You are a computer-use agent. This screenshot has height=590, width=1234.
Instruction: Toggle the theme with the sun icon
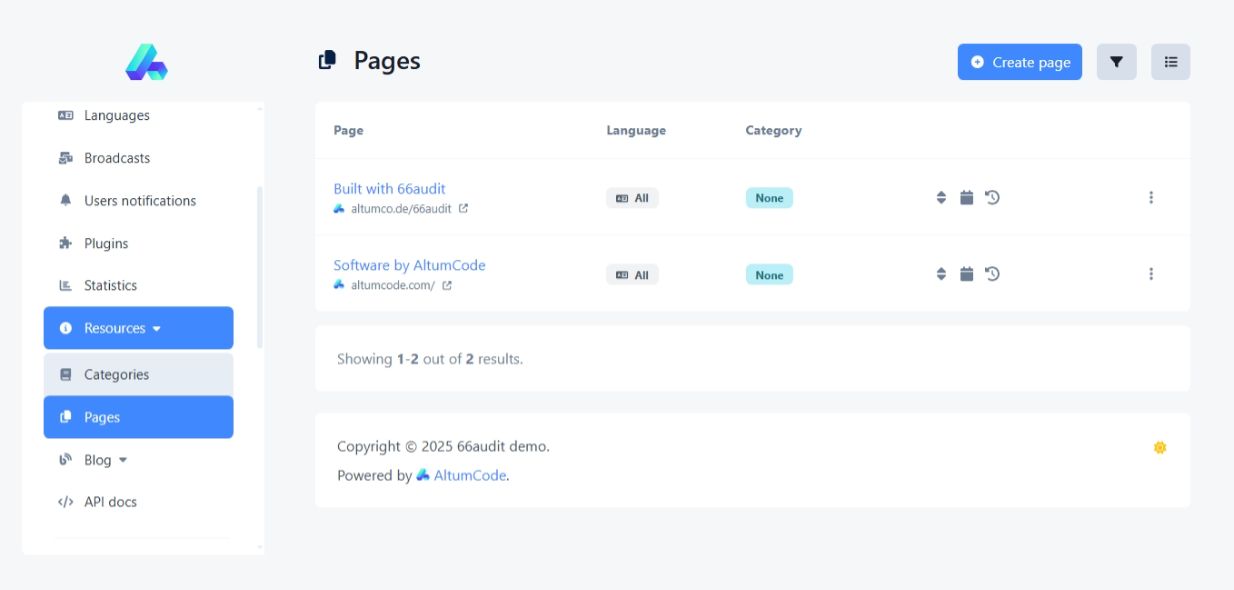(x=1160, y=448)
